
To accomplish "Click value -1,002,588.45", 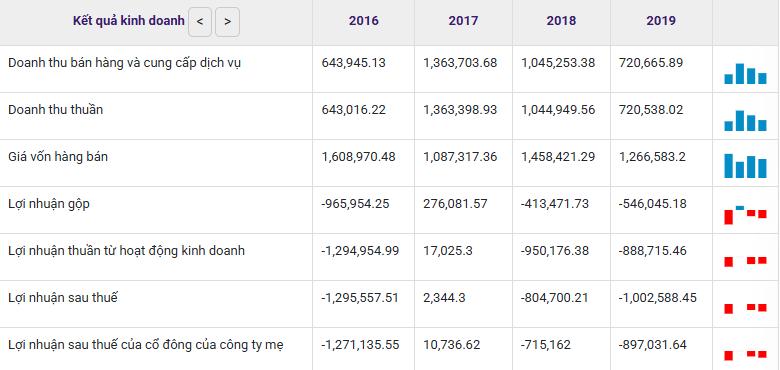I will coord(658,298).
